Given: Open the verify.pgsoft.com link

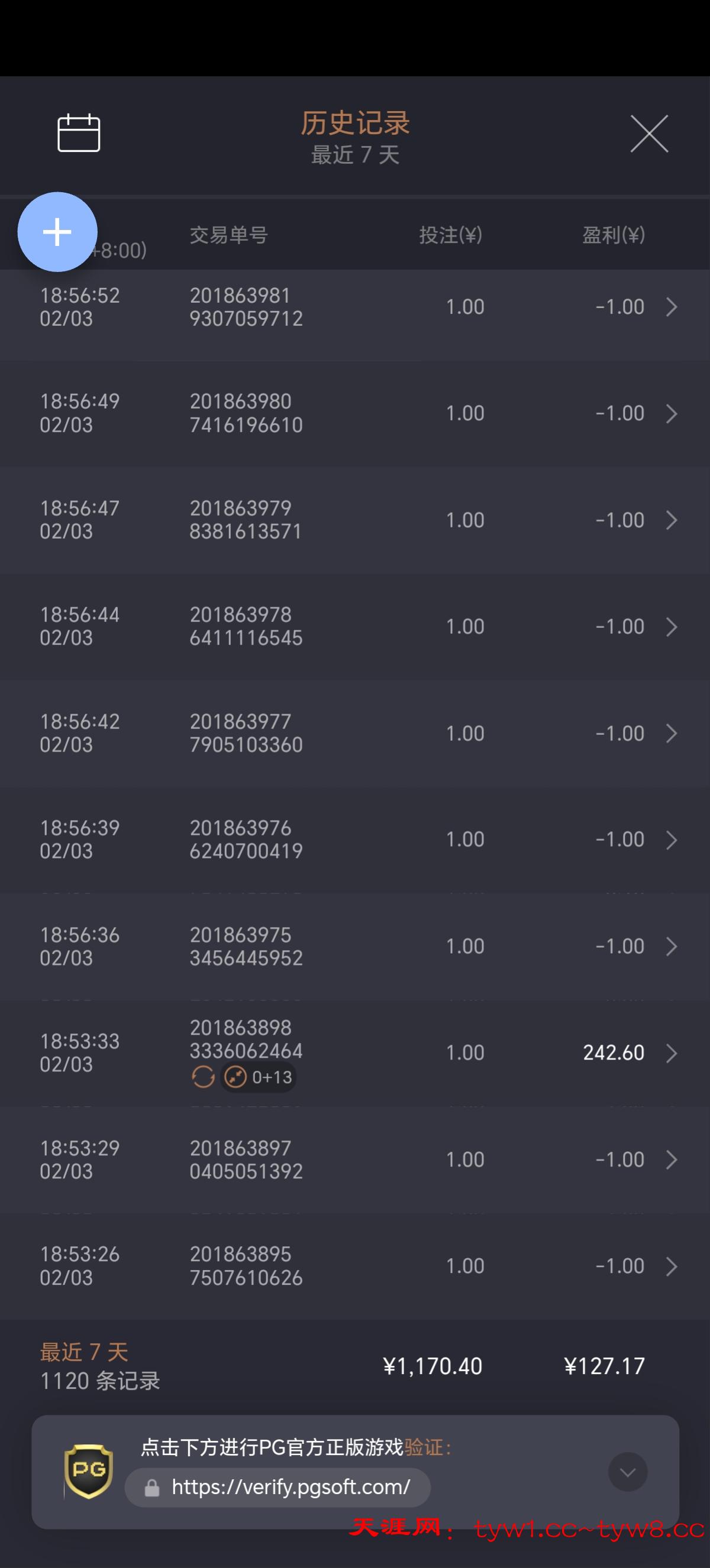Looking at the screenshot, I should 291,1488.
